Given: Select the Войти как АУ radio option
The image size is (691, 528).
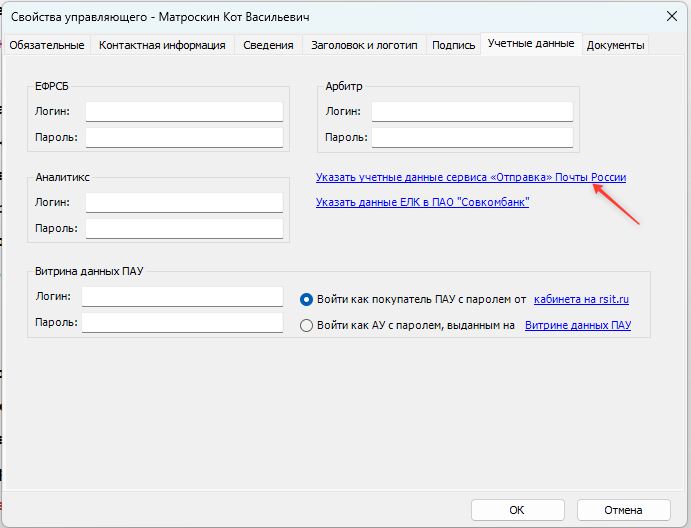Looking at the screenshot, I should (x=306, y=326).
